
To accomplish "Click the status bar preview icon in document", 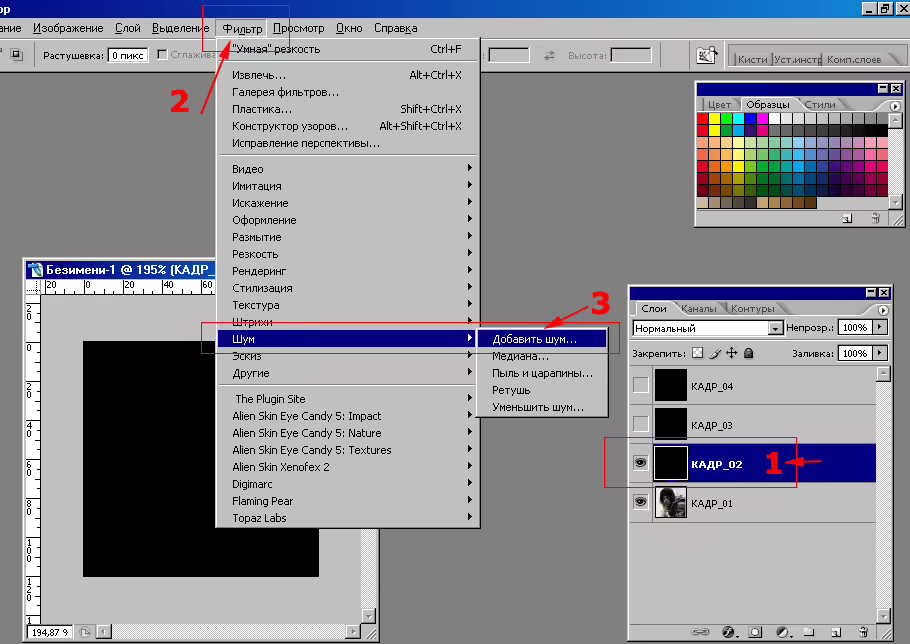I will [84, 632].
